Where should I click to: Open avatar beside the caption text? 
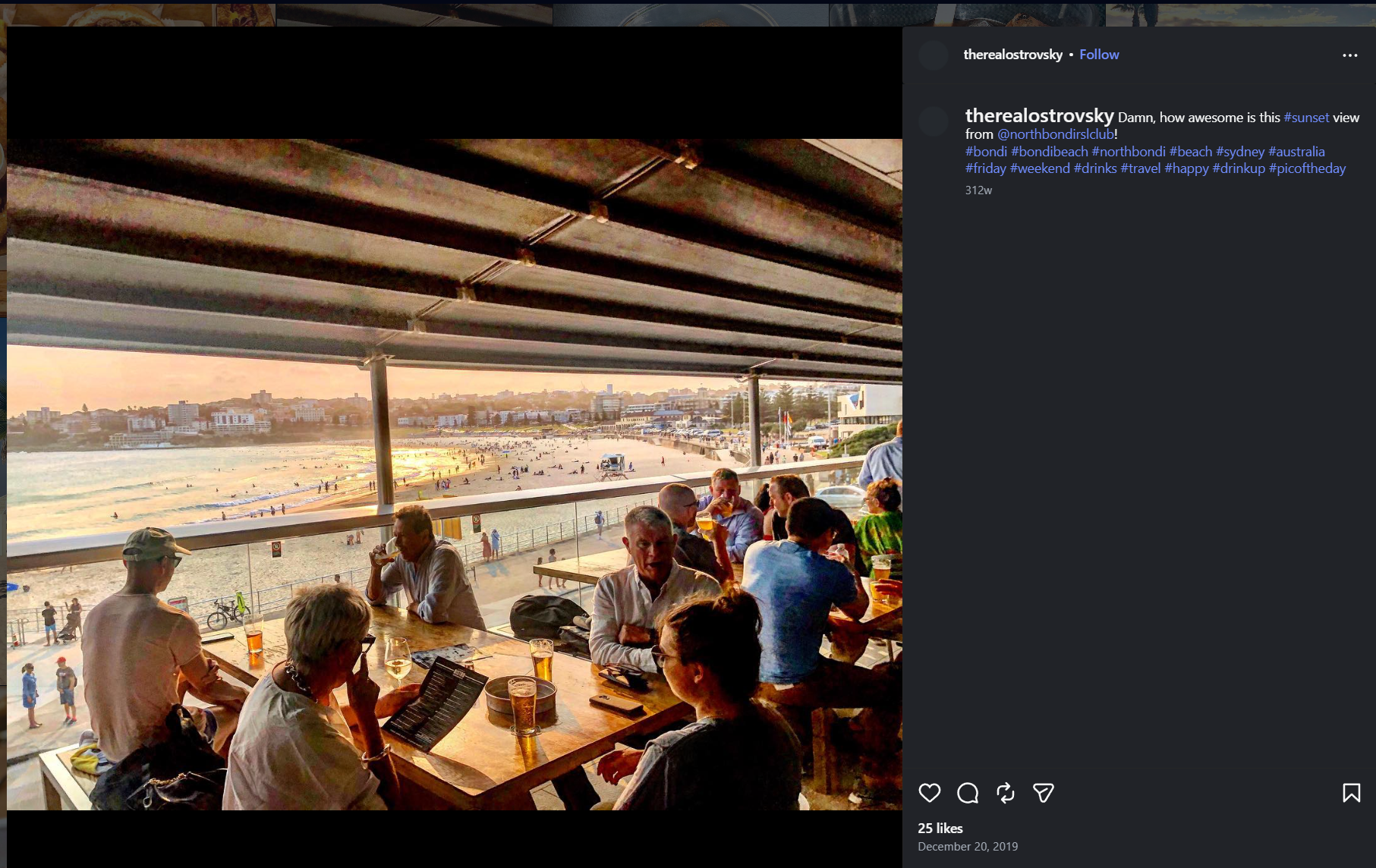(934, 121)
